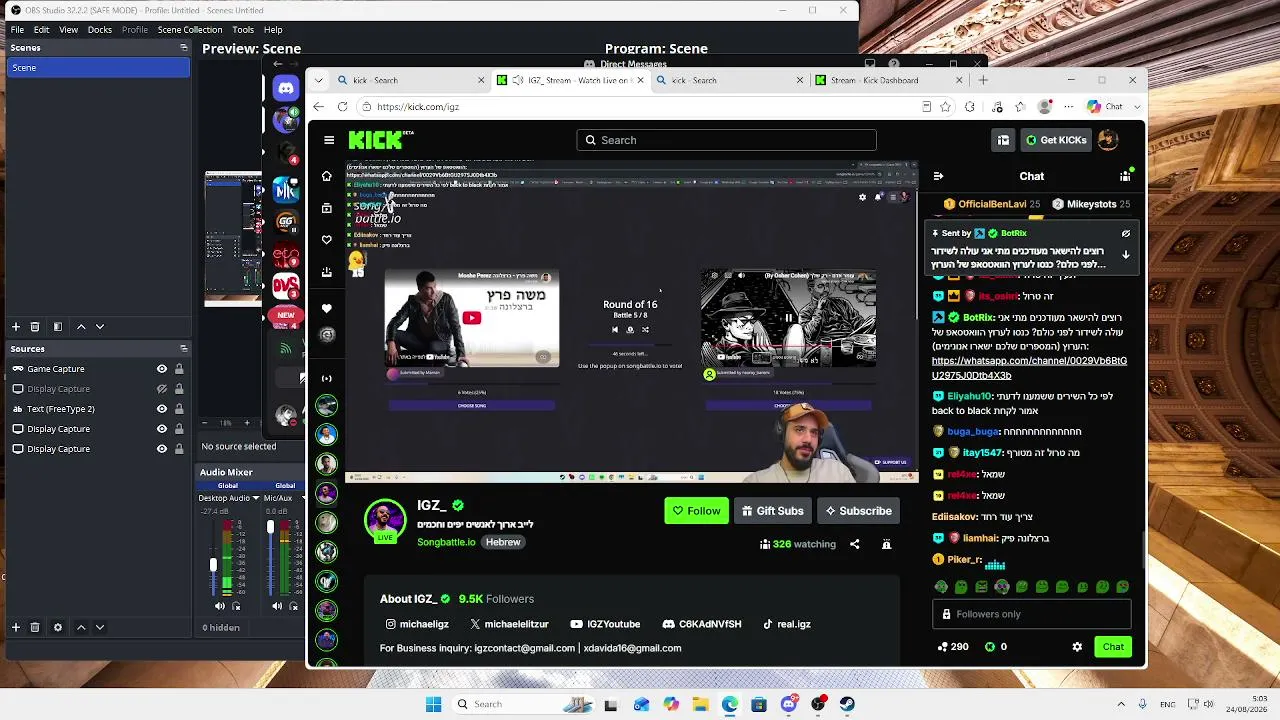Screen dimensions: 1280x720
Task: Report stream via flag icon
Action: coord(886,544)
